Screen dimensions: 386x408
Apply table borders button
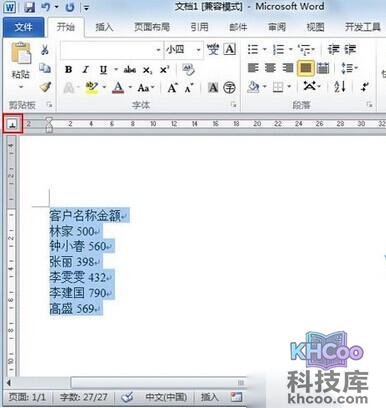[278, 87]
